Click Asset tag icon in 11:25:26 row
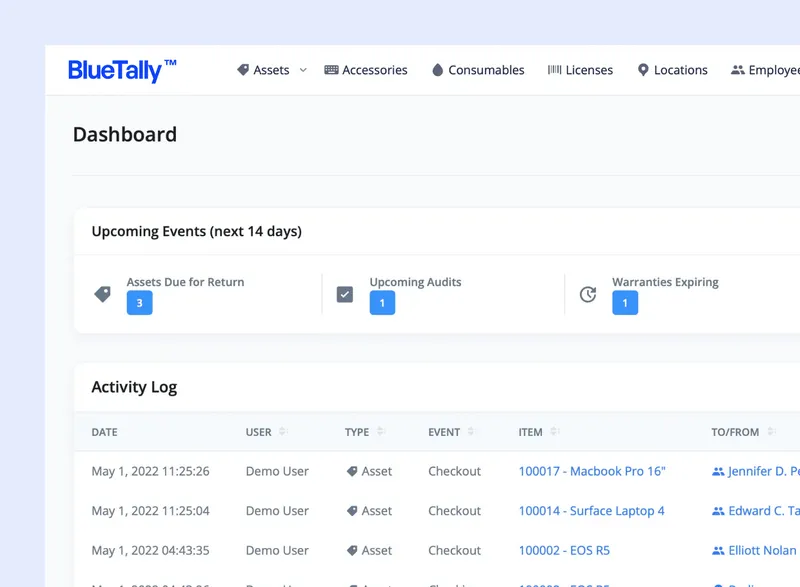The image size is (800, 587). click(x=352, y=471)
